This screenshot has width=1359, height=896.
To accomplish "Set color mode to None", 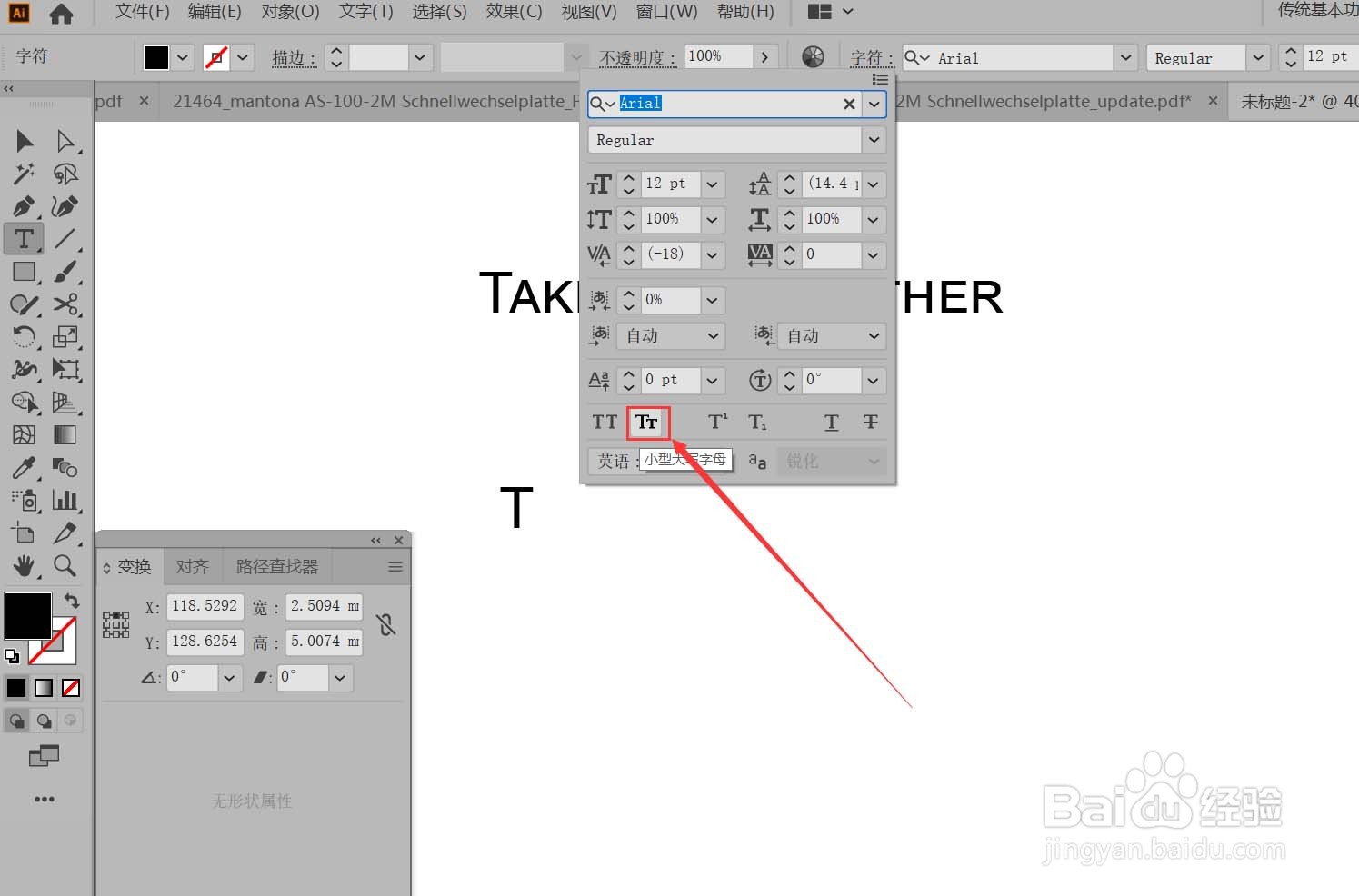I will pos(71,689).
